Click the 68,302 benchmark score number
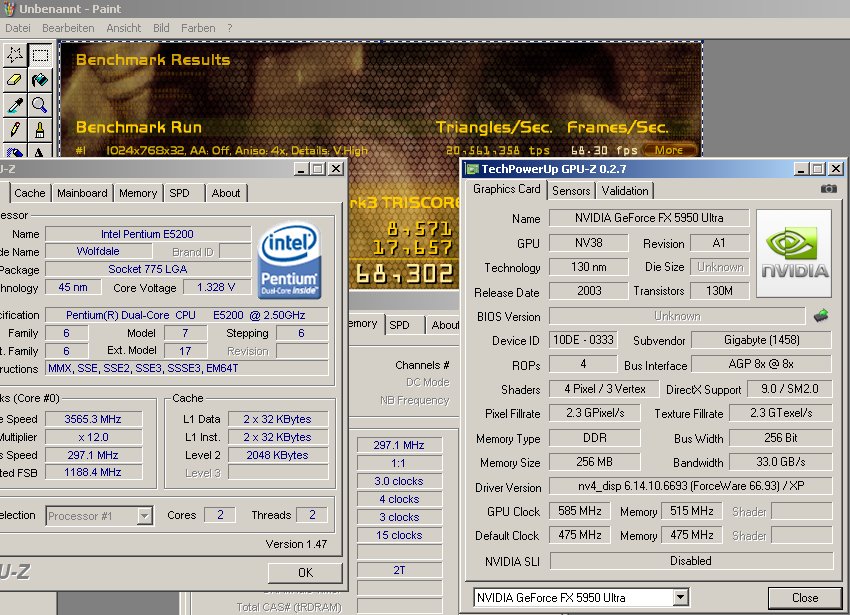 [404, 274]
